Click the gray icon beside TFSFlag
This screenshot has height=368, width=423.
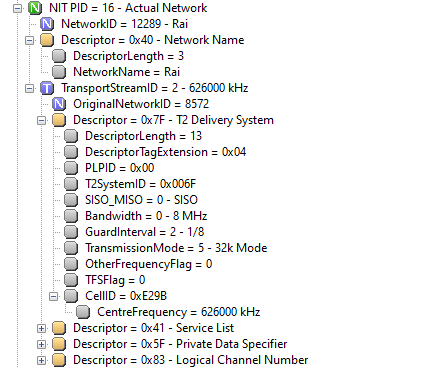coord(71,280)
